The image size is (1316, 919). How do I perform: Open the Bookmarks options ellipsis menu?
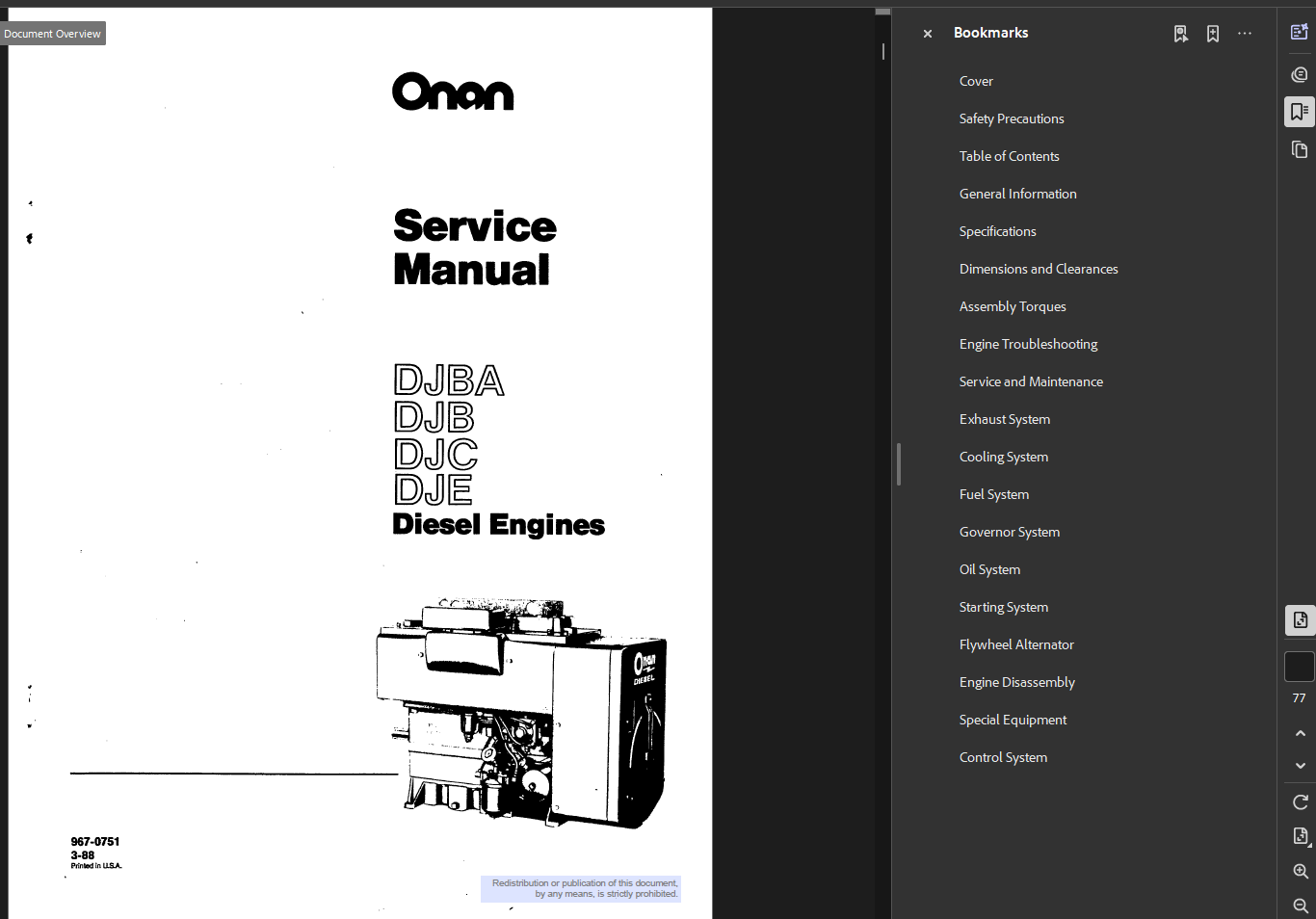point(1245,34)
